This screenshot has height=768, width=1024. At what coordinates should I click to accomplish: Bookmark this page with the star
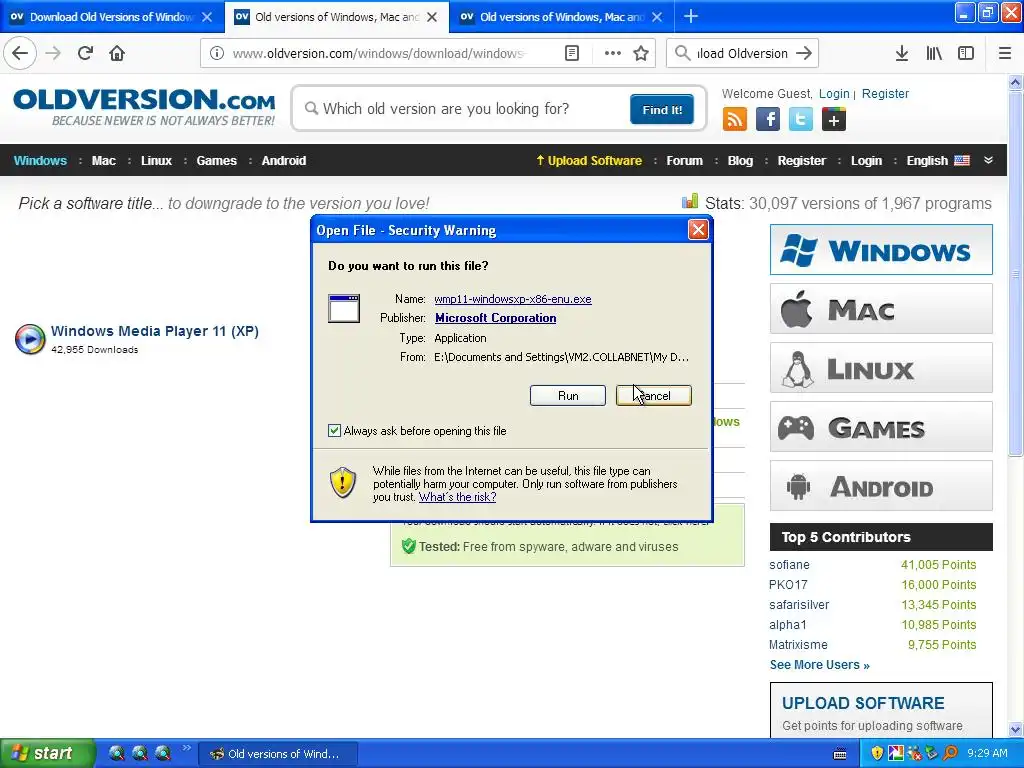(641, 53)
